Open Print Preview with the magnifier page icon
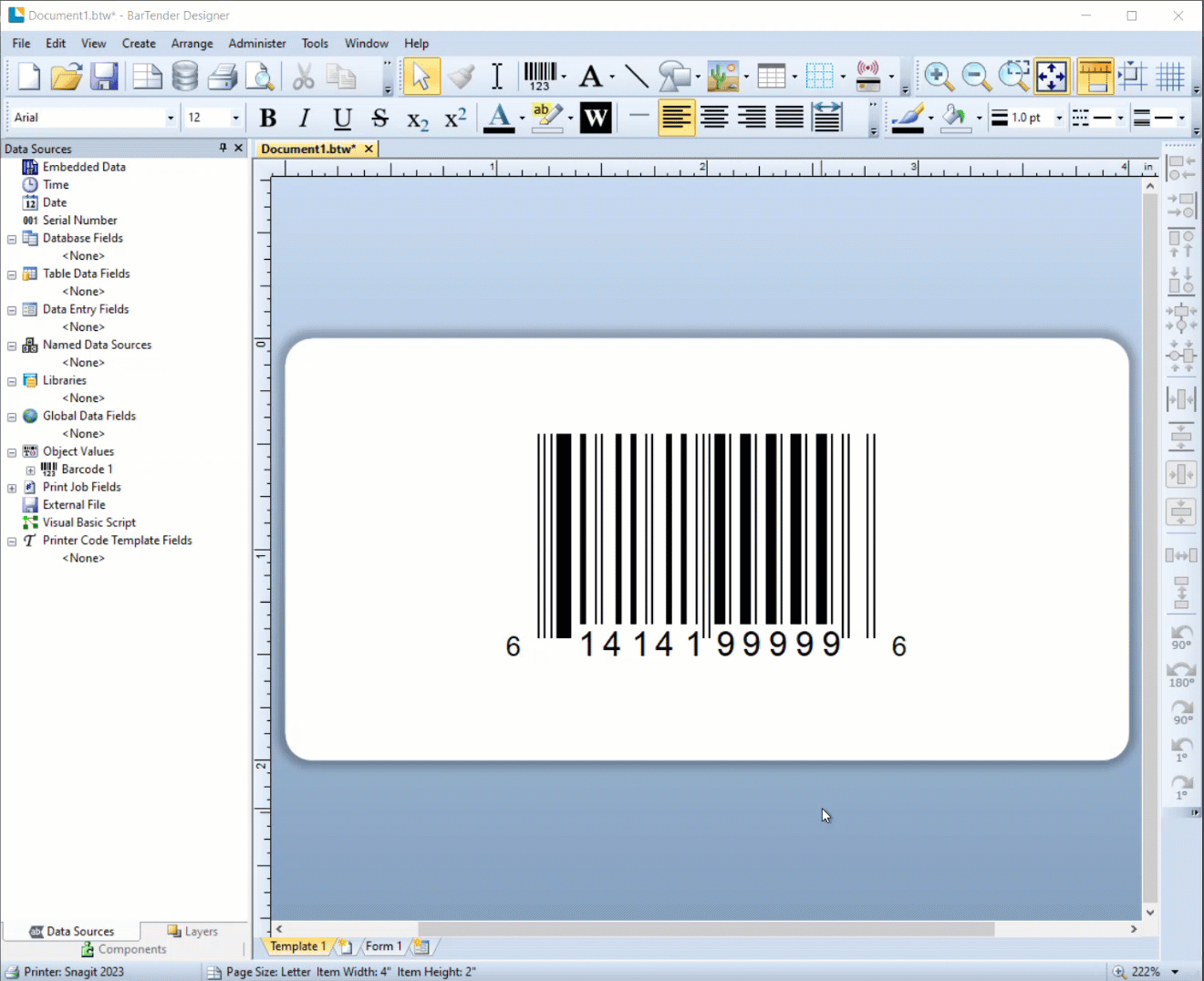 coord(260,77)
